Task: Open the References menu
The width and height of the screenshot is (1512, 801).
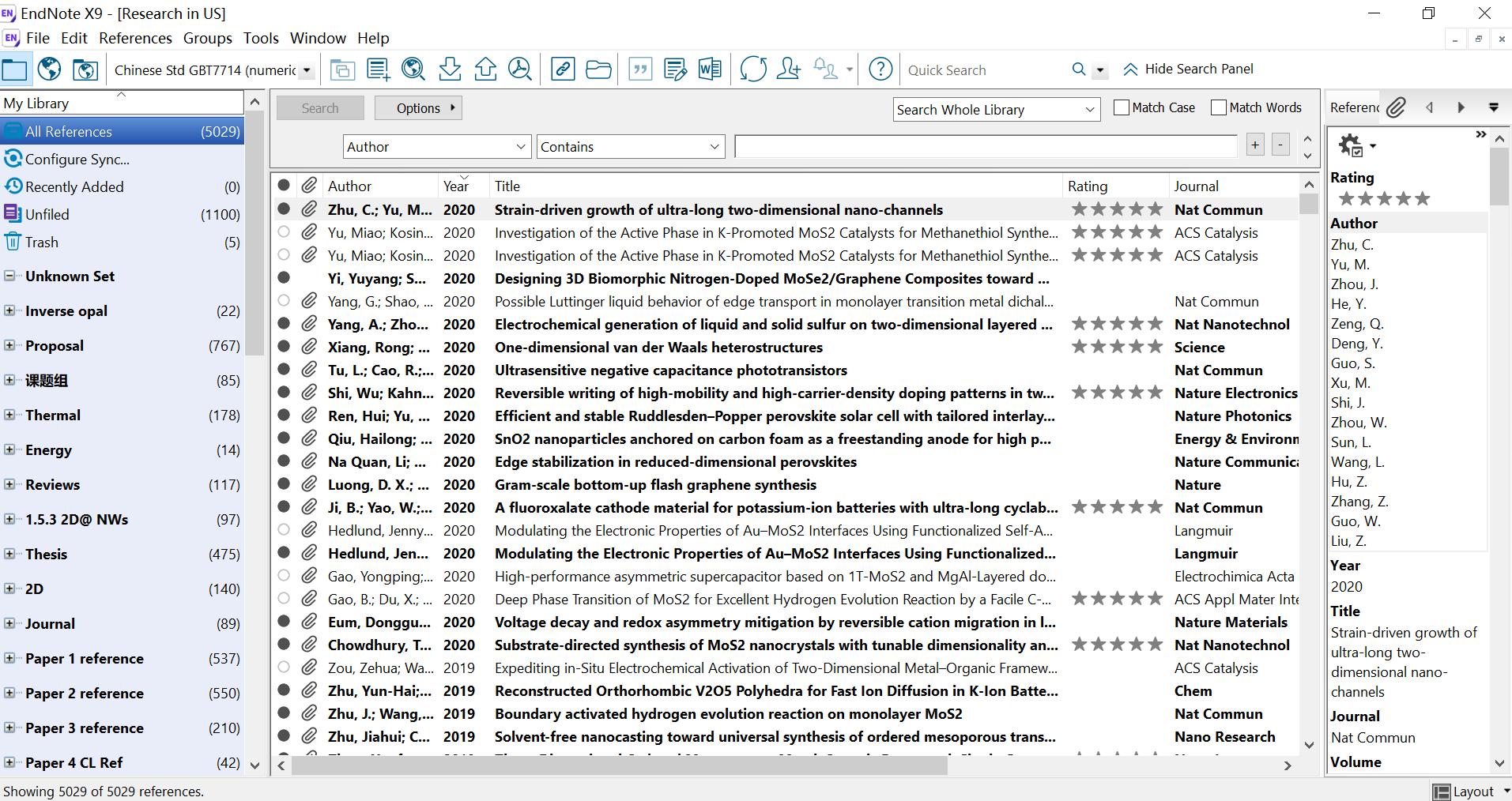Action: click(x=135, y=38)
